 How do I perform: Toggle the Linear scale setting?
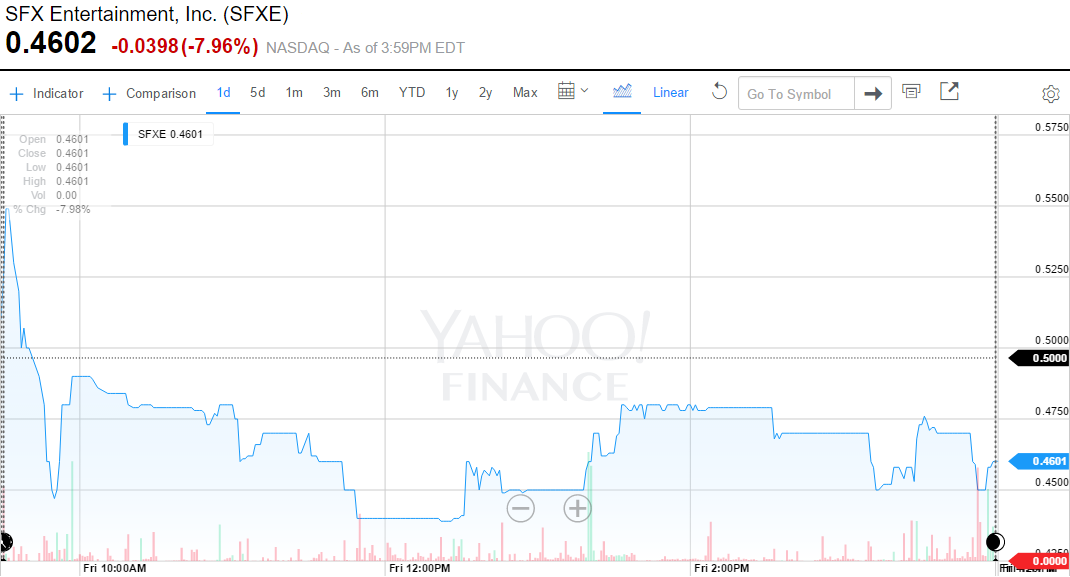coord(670,93)
